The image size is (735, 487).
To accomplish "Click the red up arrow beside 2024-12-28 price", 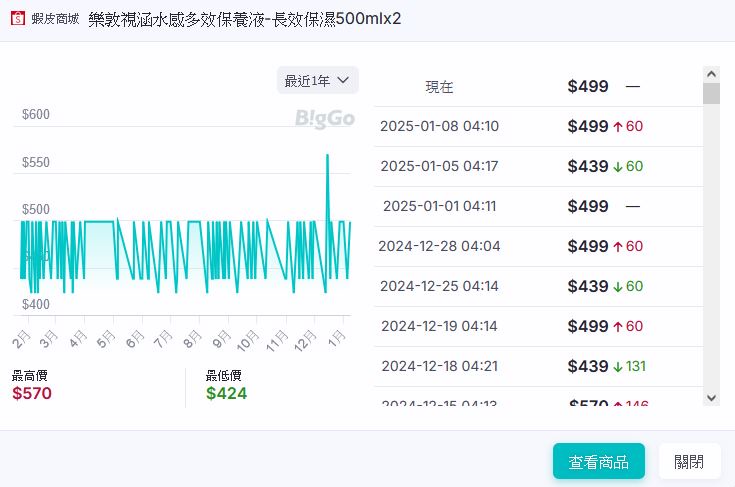I will point(618,246).
